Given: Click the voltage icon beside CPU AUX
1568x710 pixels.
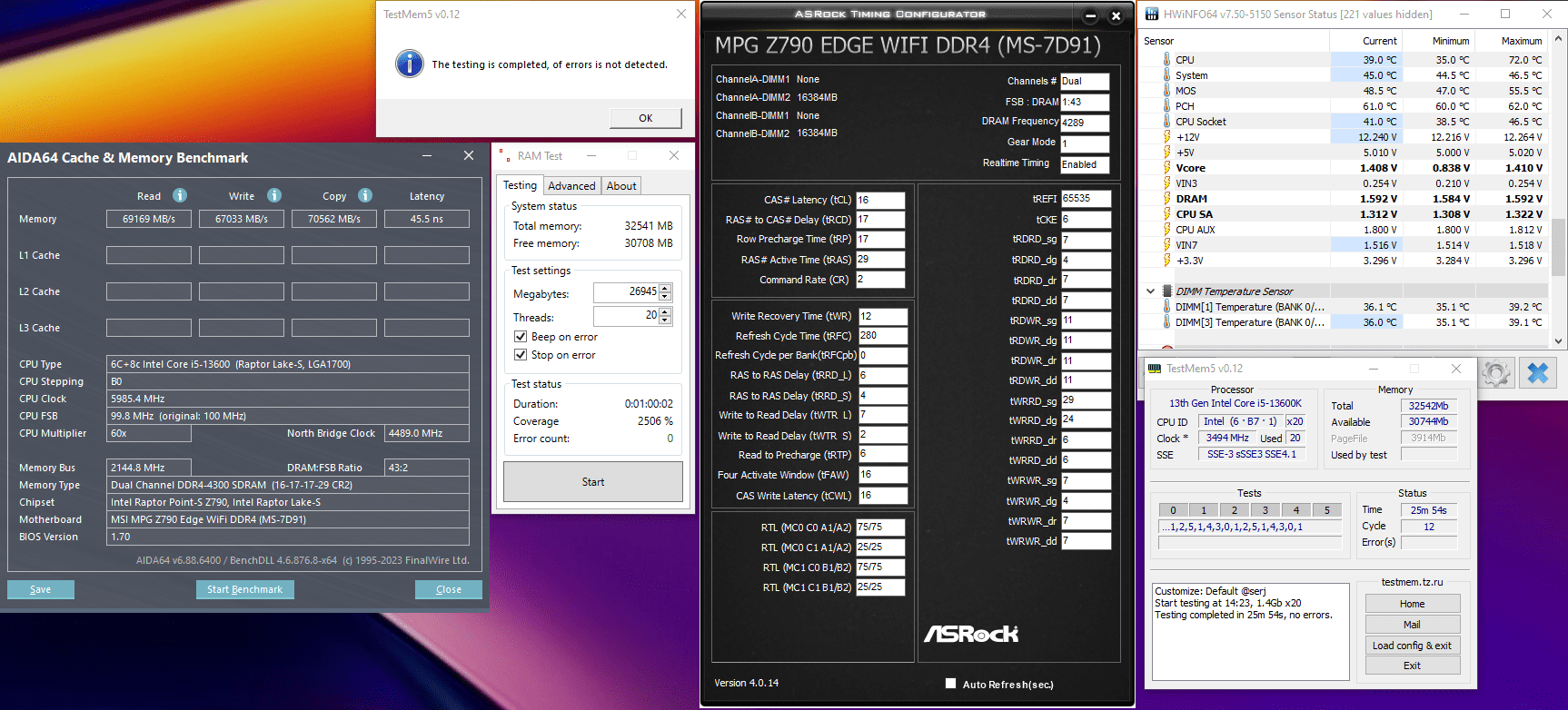Looking at the screenshot, I should tap(1166, 230).
